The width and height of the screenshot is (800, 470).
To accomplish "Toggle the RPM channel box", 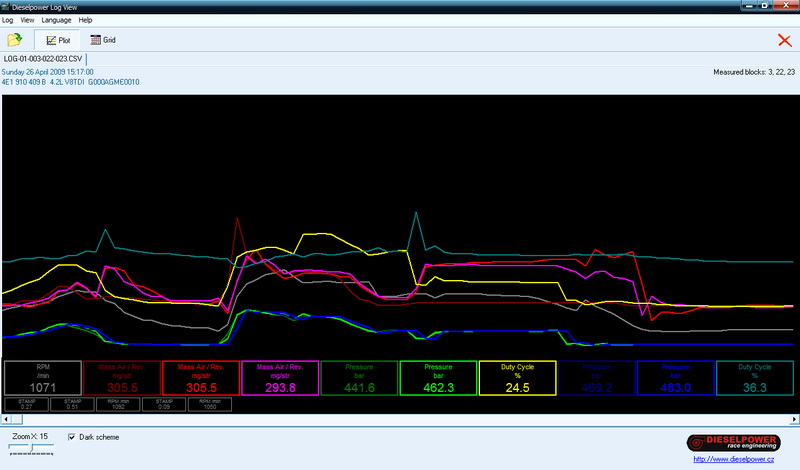I will [42, 377].
